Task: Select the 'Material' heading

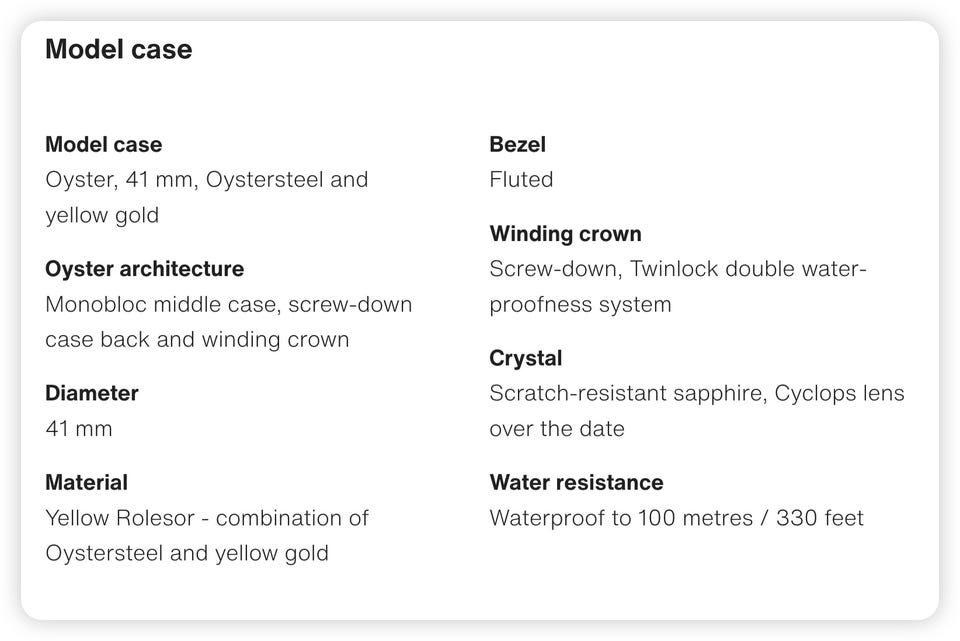Action: 86,482
